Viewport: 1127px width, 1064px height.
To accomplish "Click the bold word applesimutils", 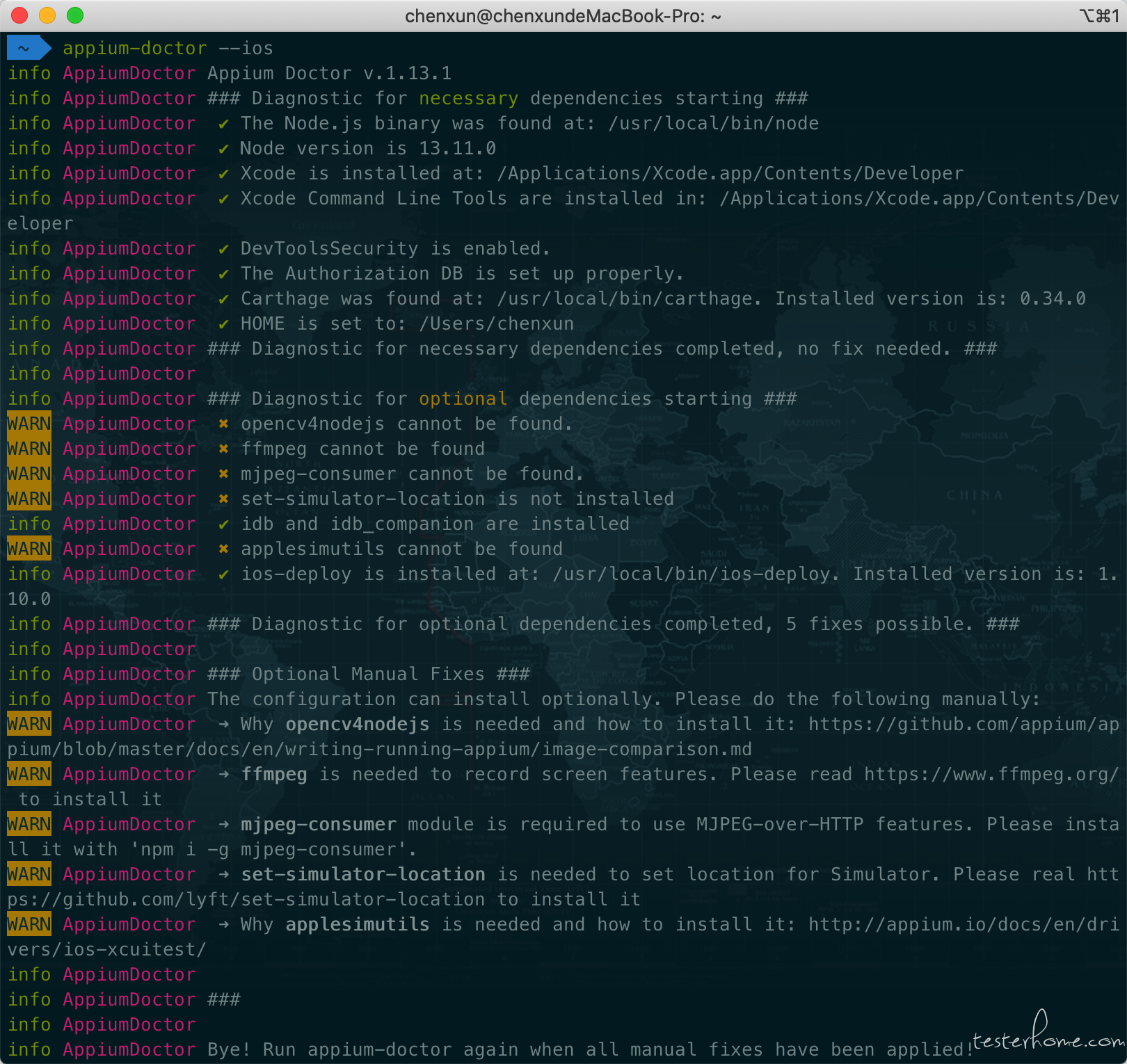I will click(x=357, y=924).
